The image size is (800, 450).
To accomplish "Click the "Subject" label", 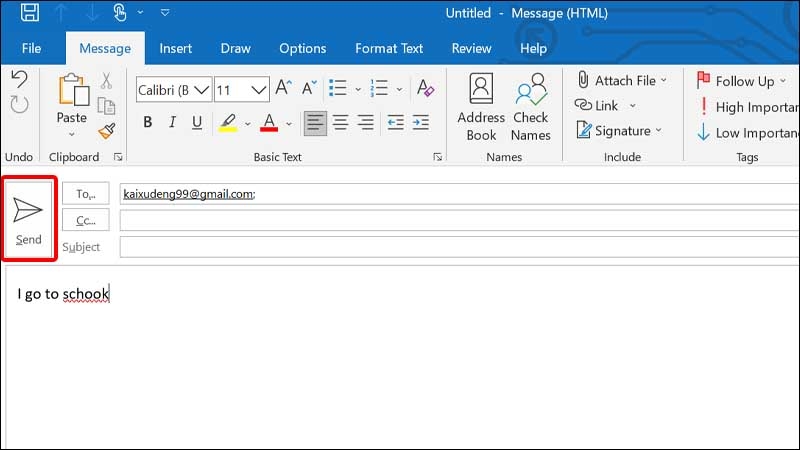I will 81,247.
